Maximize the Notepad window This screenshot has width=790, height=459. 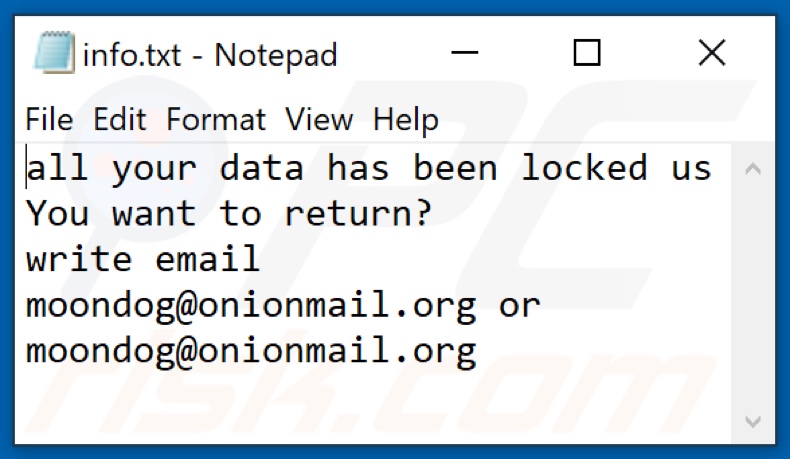click(587, 52)
